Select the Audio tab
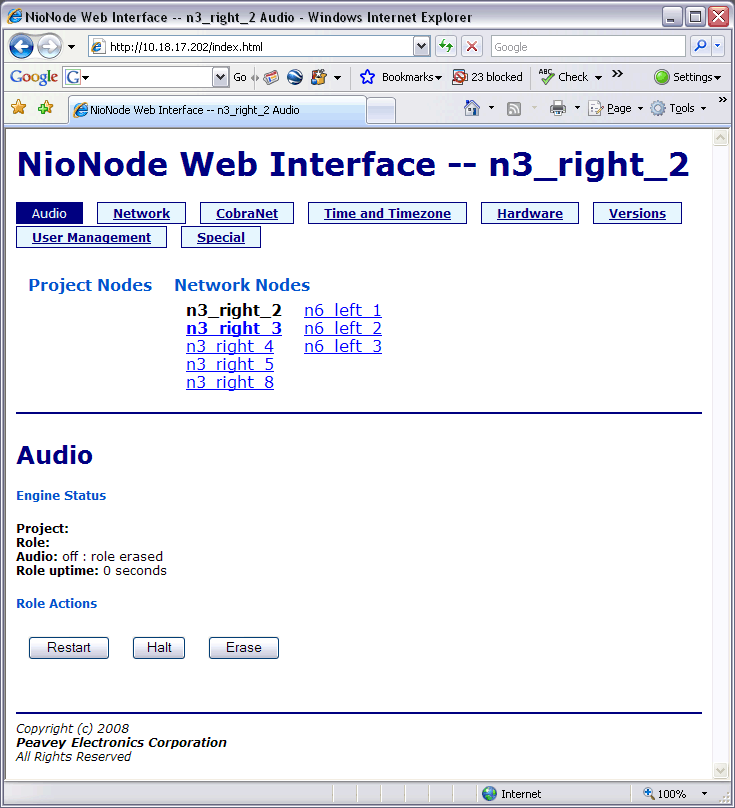Screen dimensions: 735x808 point(49,213)
